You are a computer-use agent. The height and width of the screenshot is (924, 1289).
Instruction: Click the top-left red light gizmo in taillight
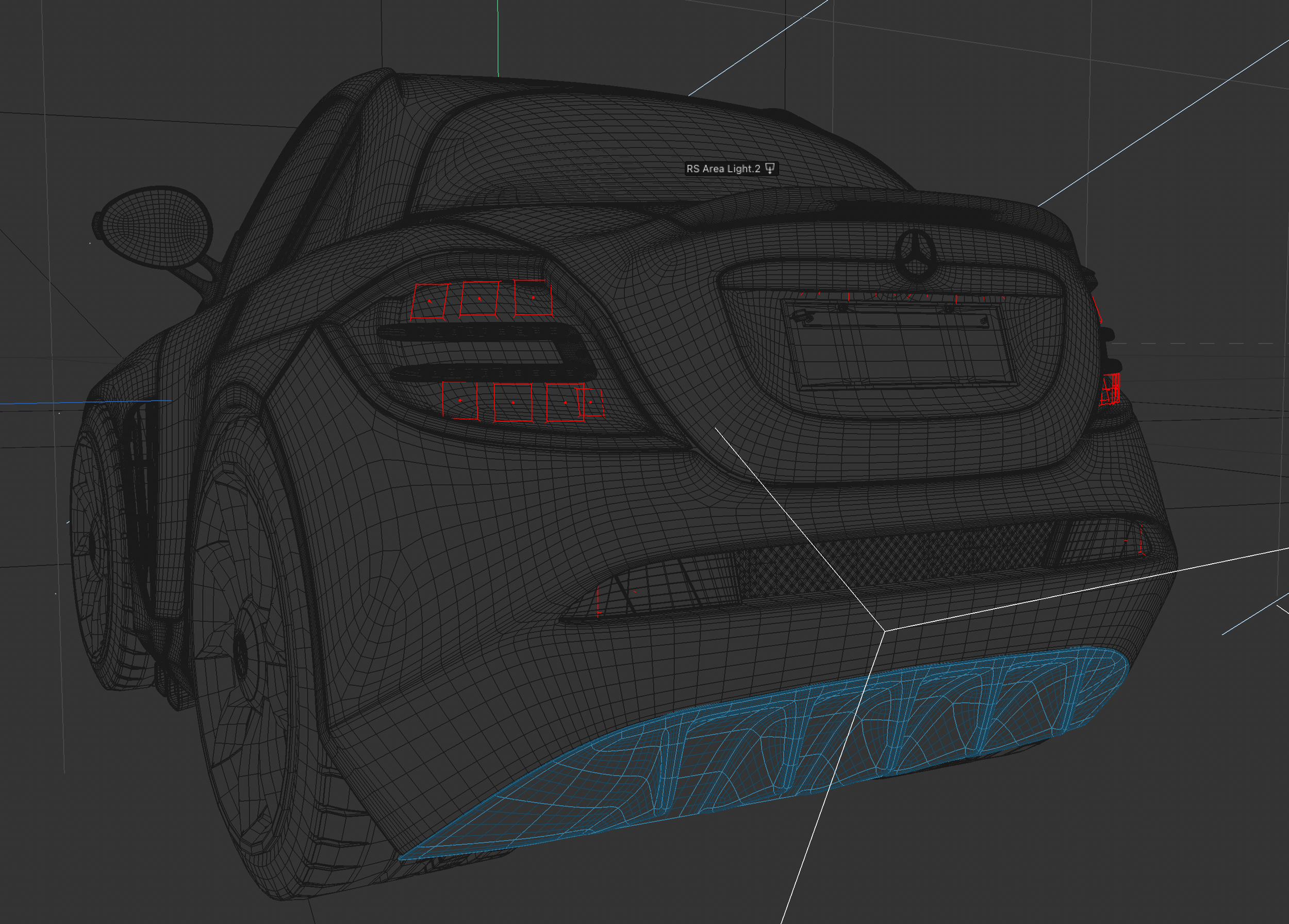(x=429, y=301)
